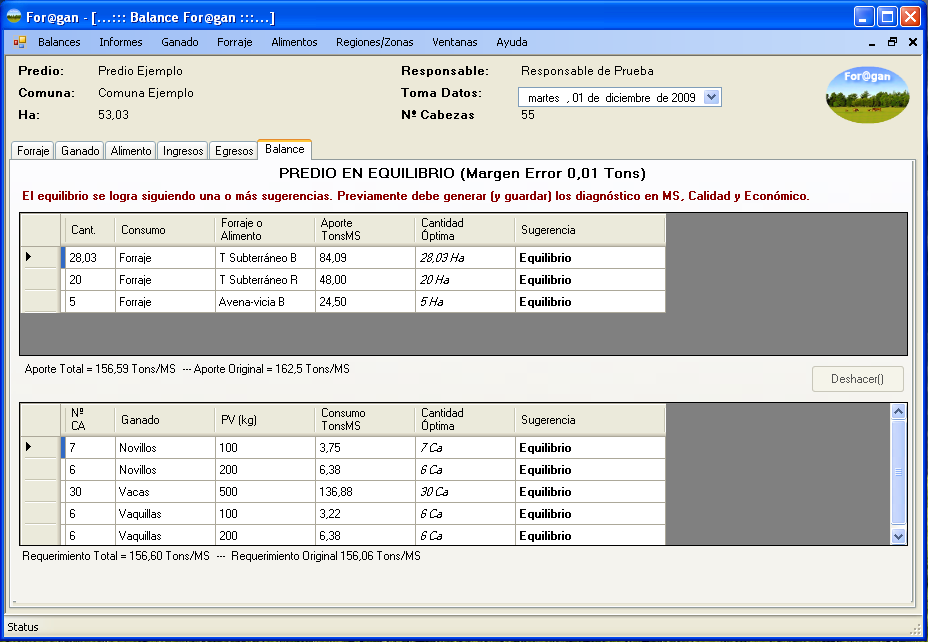Switch to the Forraje tab
Image resolution: width=928 pixels, height=642 pixels.
point(33,151)
